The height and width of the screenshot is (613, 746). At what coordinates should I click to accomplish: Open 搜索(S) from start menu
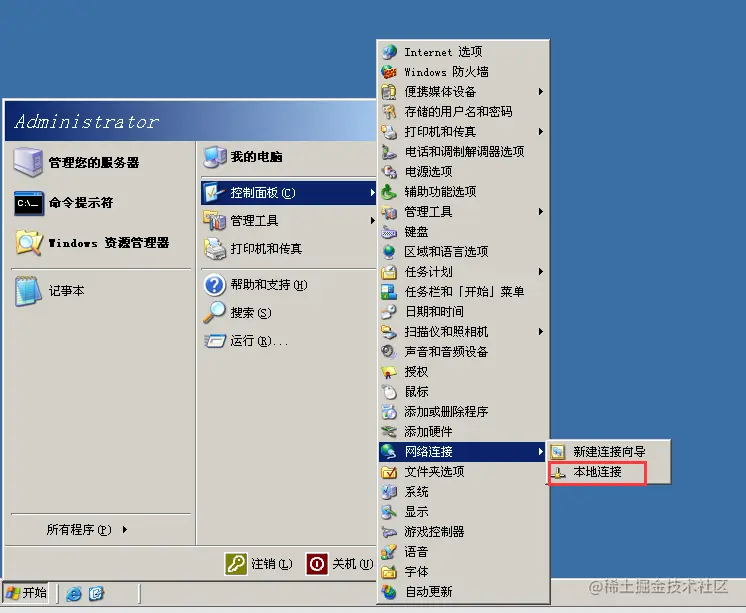click(x=288, y=313)
